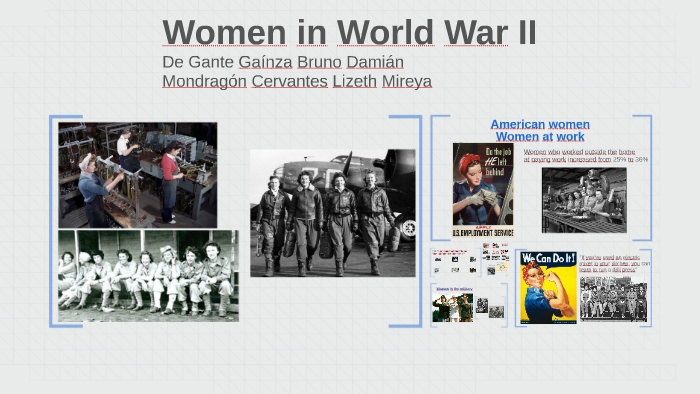Screen dimensions: 700x394
Task: Click the 'Women in the military' heading
Action: [x=454, y=289]
